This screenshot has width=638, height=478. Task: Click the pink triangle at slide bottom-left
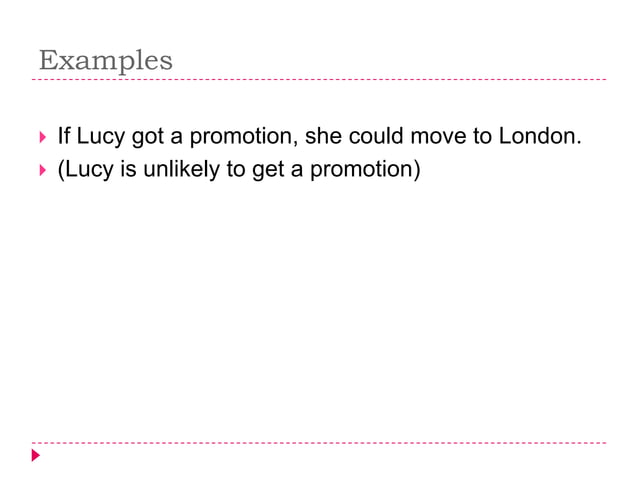pyautogui.click(x=36, y=455)
